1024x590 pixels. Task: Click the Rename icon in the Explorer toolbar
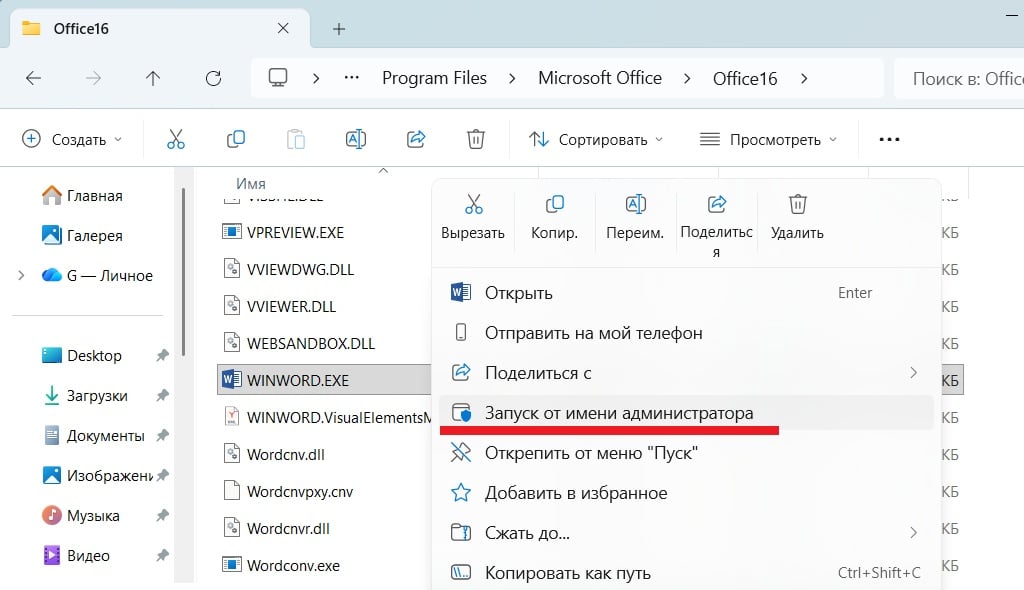pos(356,139)
